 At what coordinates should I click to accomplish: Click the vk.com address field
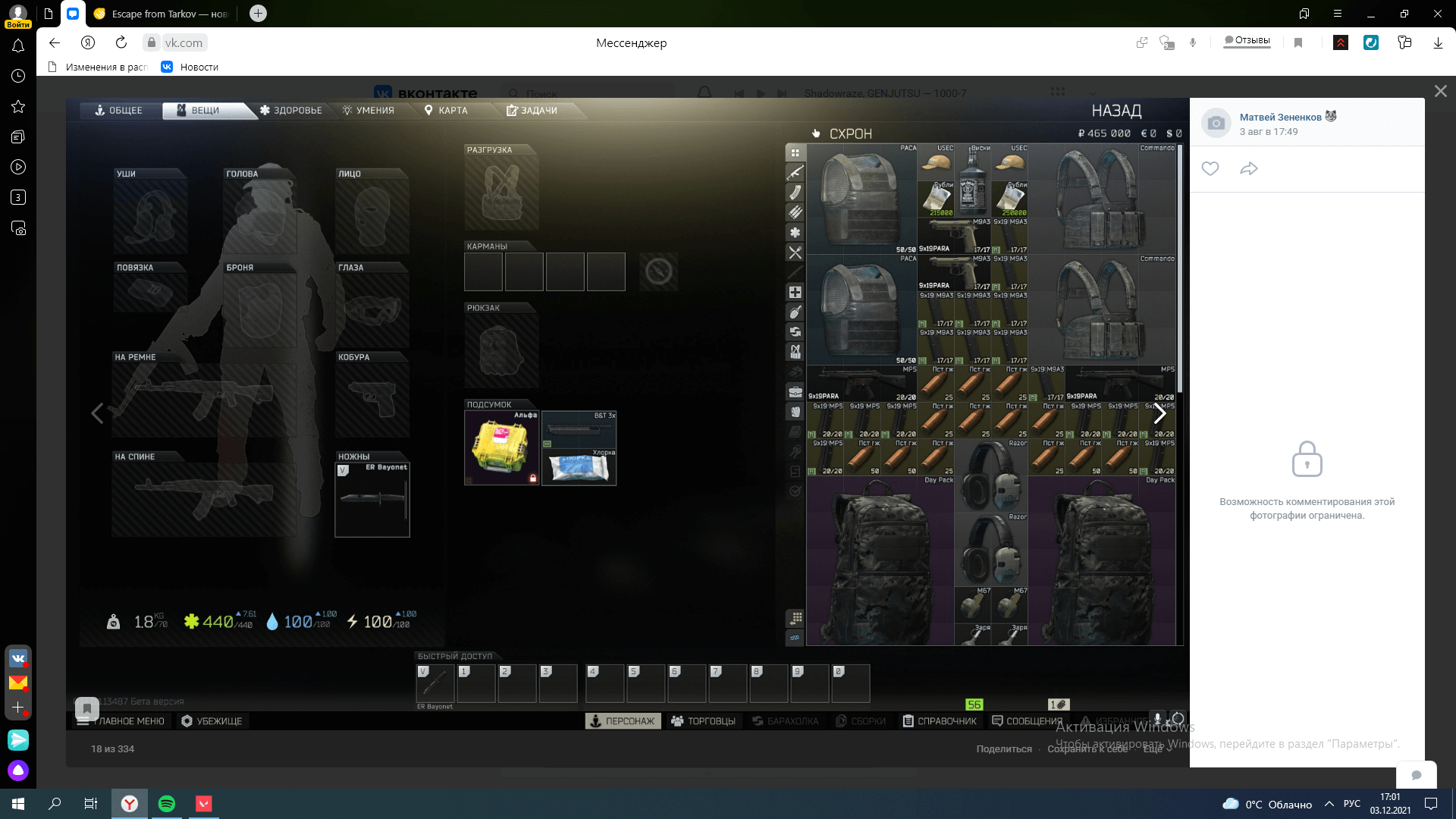[x=184, y=42]
